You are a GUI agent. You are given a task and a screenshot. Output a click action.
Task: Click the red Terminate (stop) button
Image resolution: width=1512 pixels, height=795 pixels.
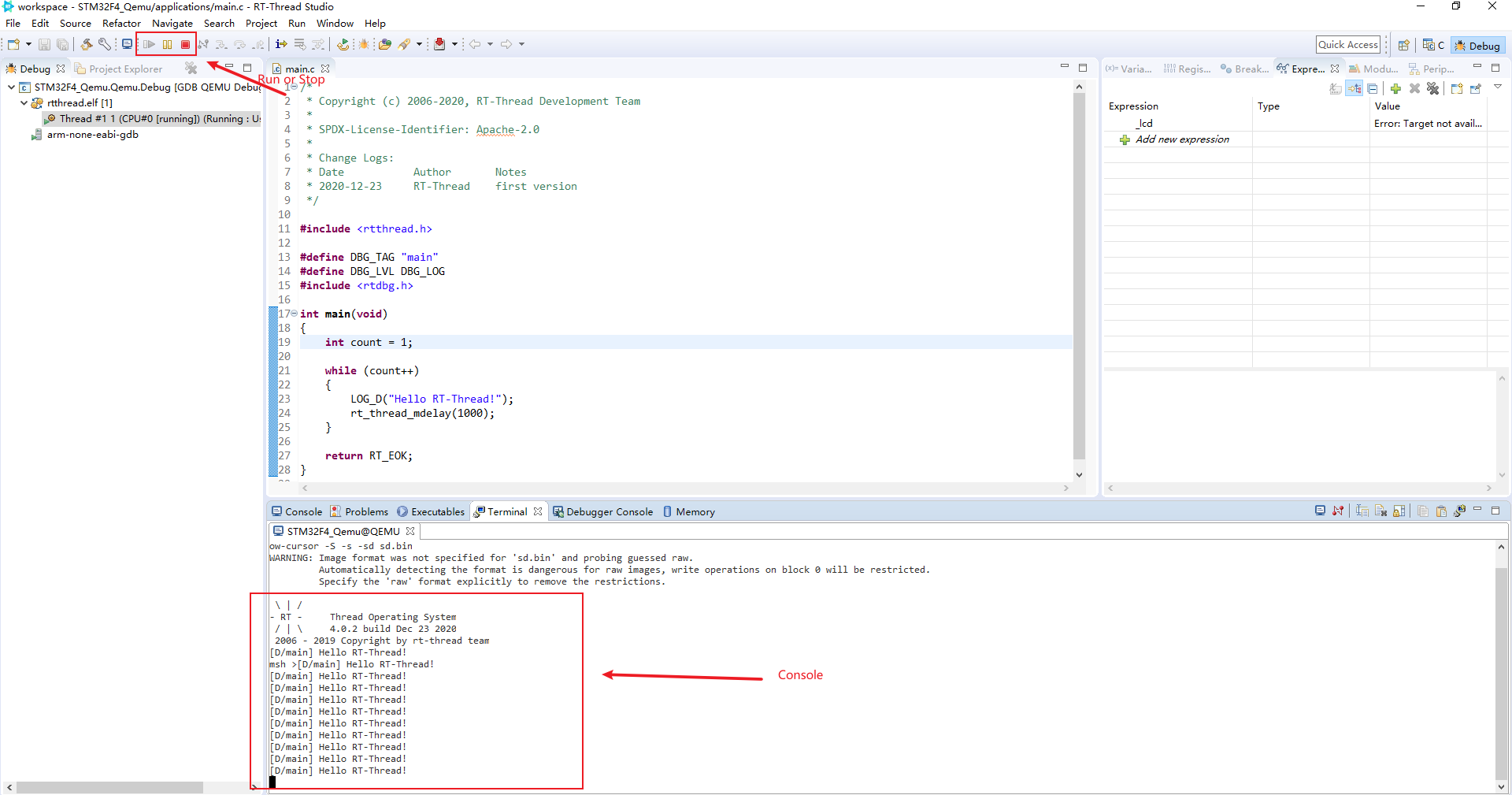[x=186, y=44]
